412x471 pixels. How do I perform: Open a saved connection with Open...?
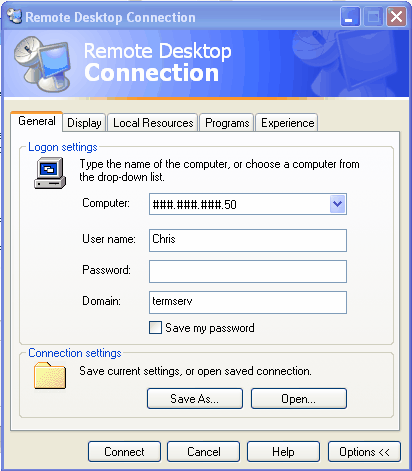[x=299, y=398]
